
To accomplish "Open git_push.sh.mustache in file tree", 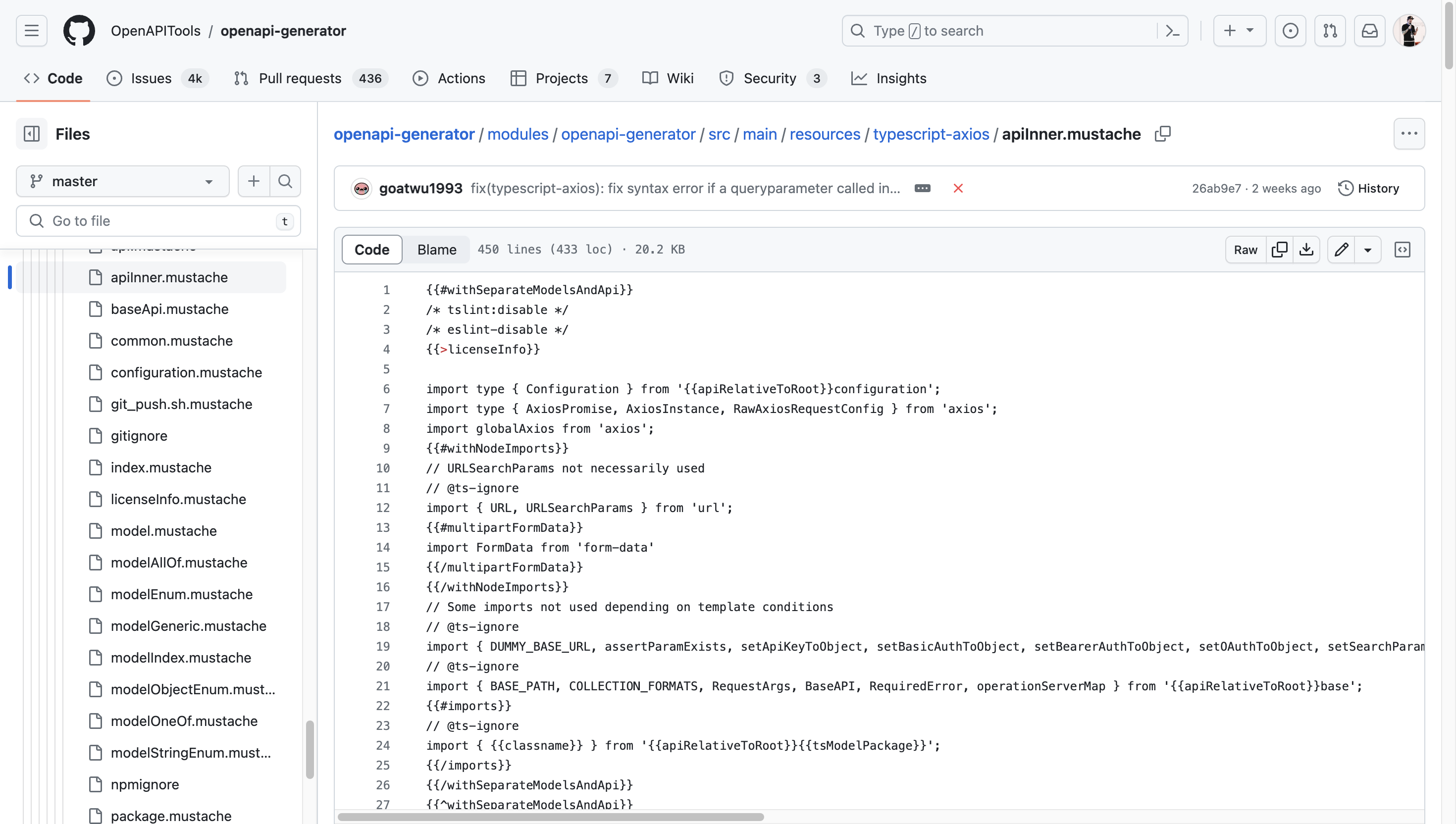I will point(181,404).
